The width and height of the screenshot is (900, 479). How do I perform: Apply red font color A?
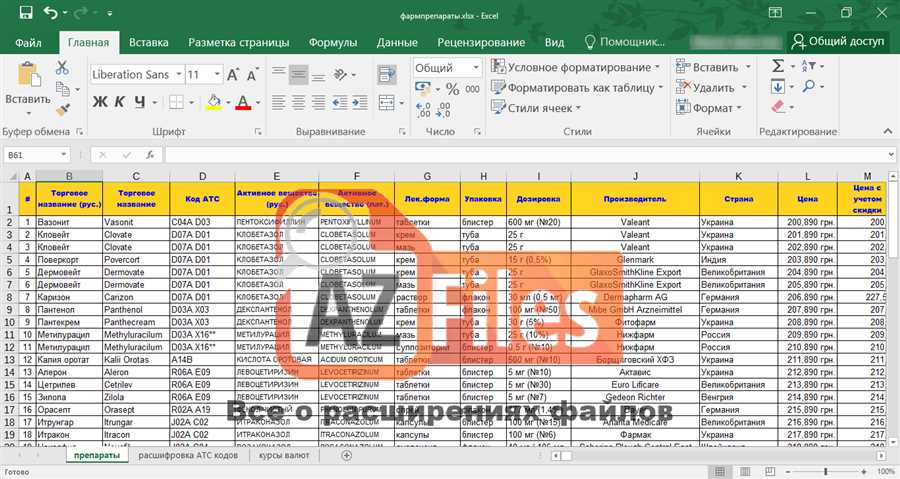pyautogui.click(x=243, y=102)
